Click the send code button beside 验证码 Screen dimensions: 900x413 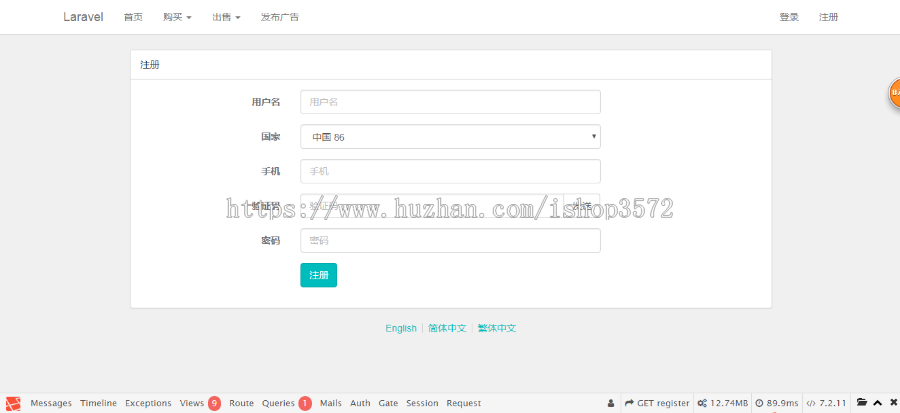582,206
